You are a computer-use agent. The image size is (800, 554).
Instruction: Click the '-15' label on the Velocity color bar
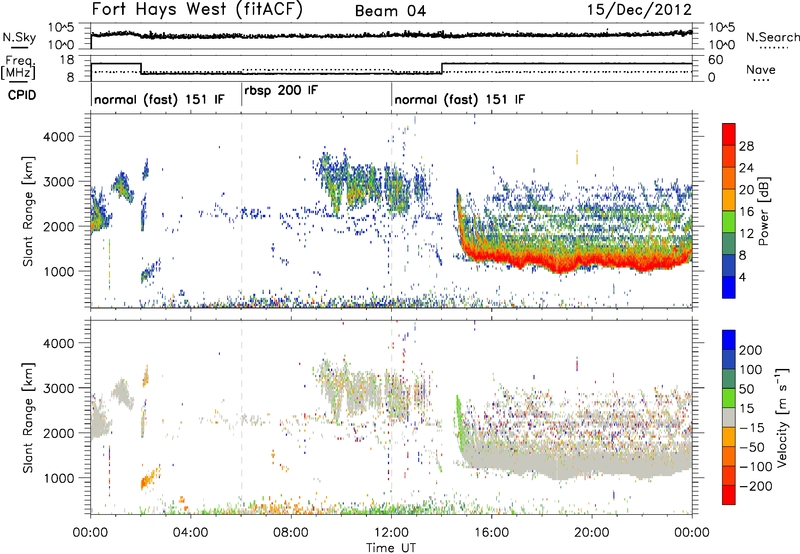tap(752, 427)
